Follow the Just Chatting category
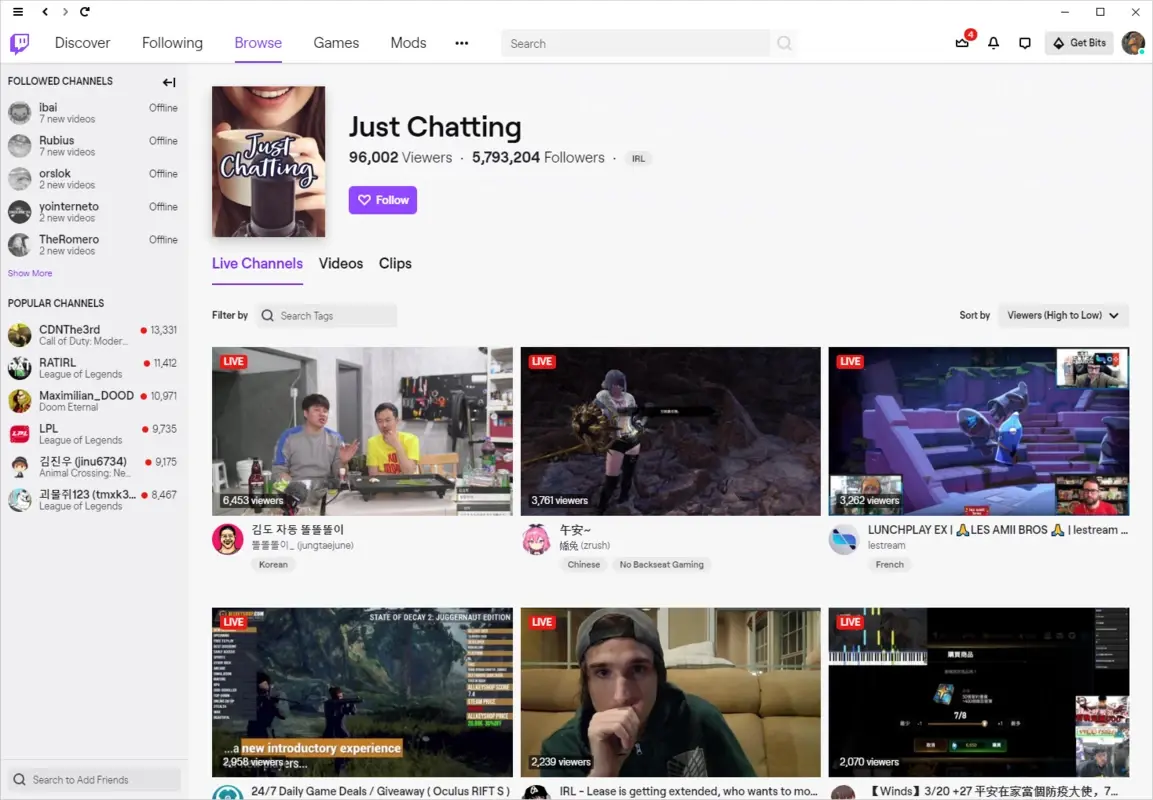Viewport: 1153px width, 800px height. point(382,200)
